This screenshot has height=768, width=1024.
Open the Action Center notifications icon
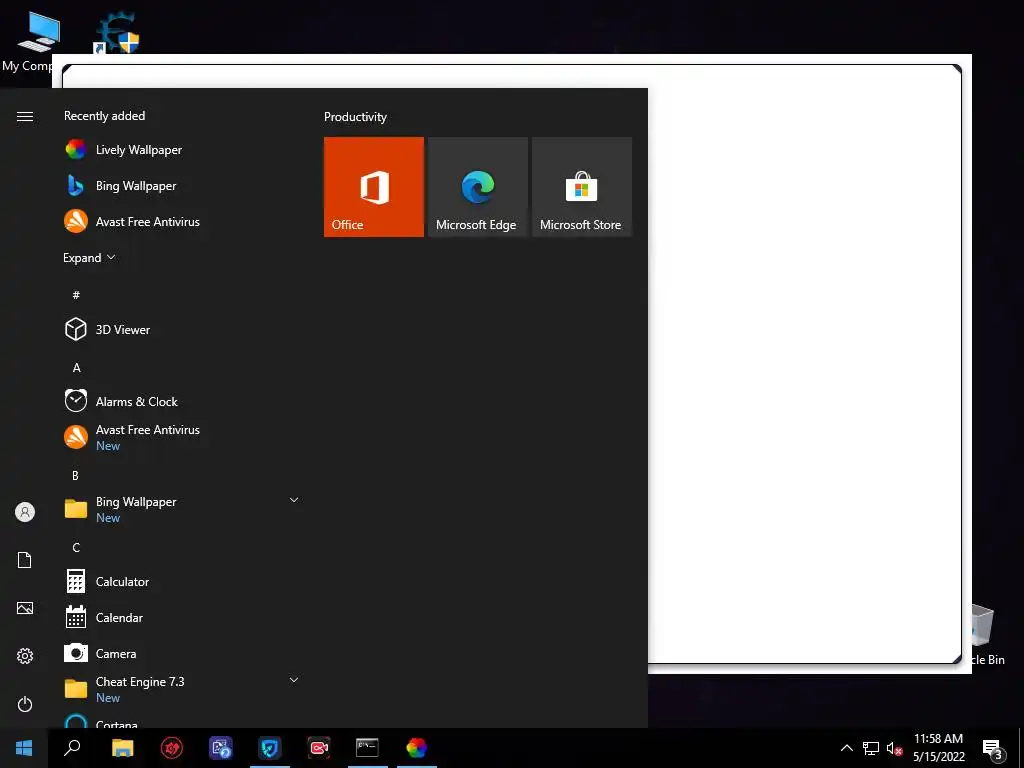(993, 748)
